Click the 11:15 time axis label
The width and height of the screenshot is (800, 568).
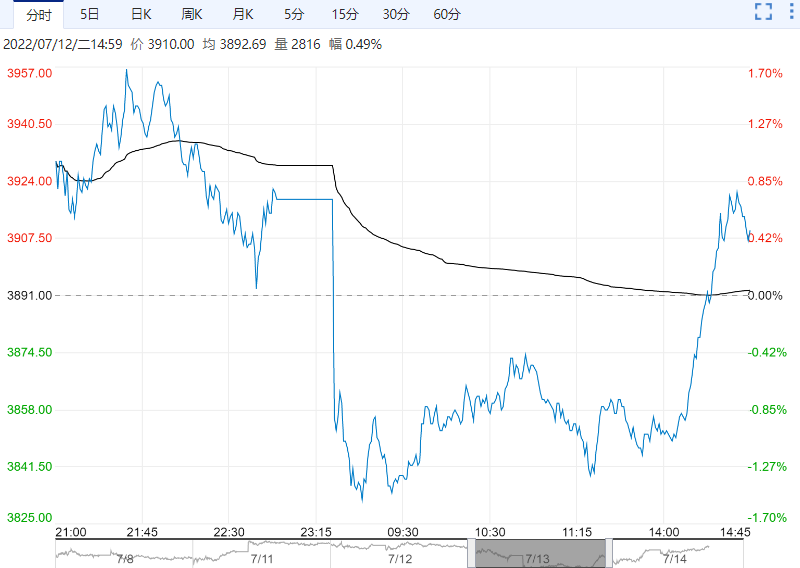tap(577, 532)
